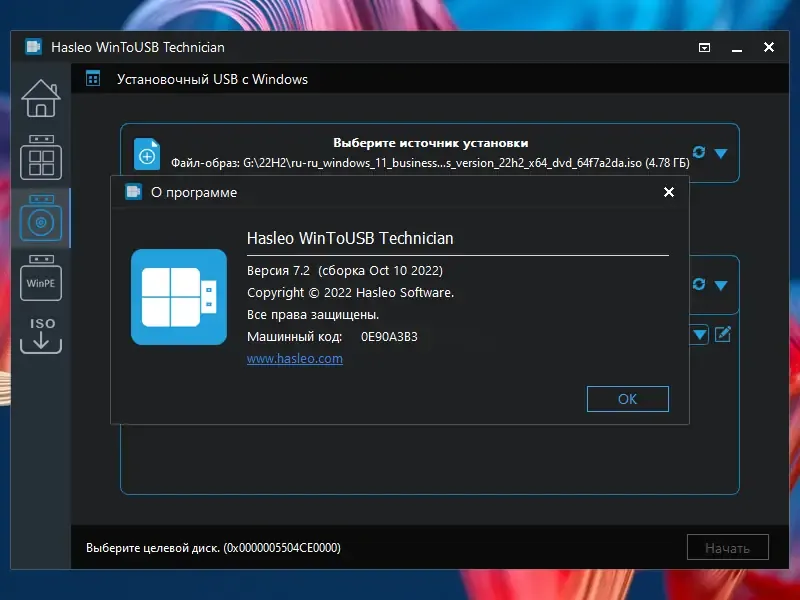Image resolution: width=800 pixels, height=600 pixels.
Task: Open the title bar options menu icon
Action: [x=704, y=47]
